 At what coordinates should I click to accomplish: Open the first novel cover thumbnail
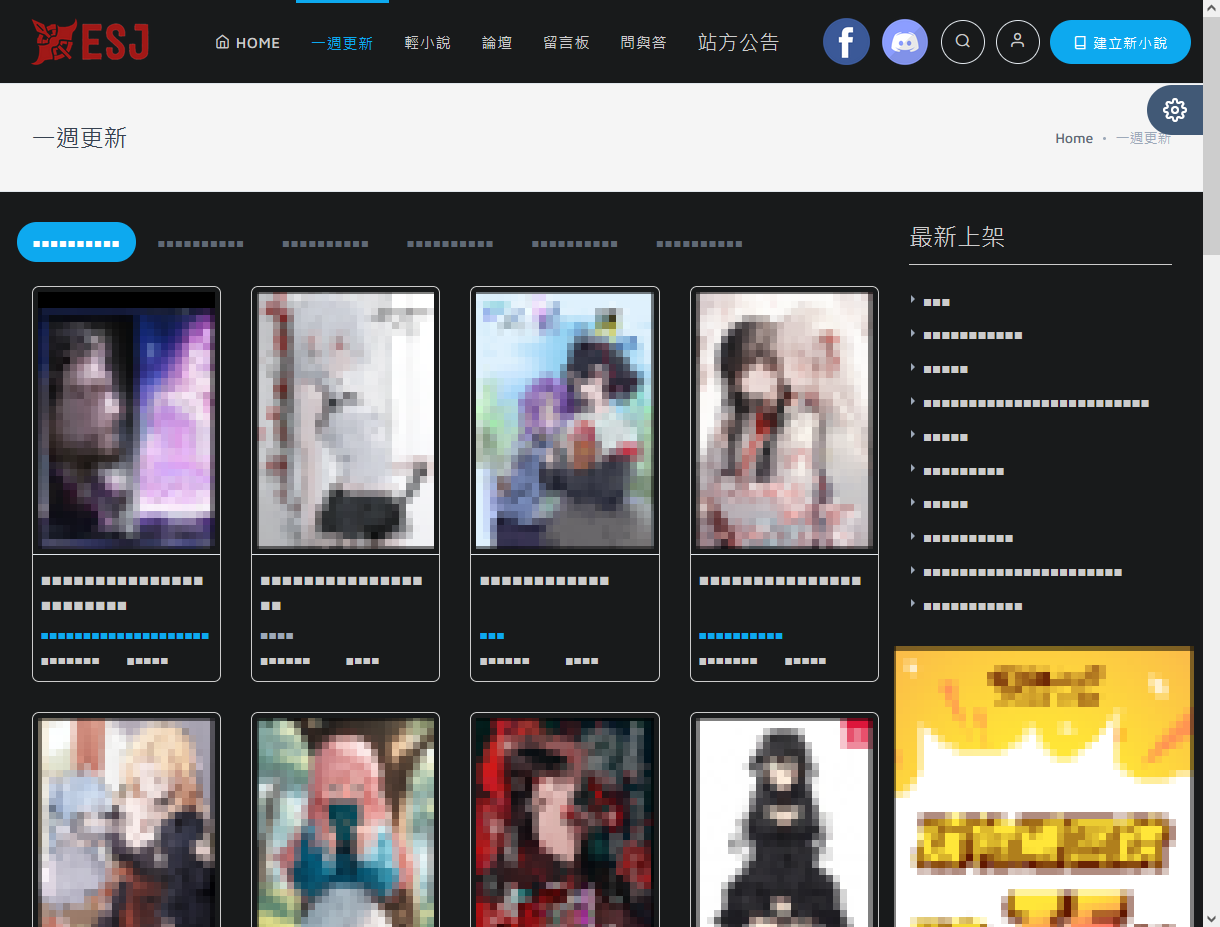126,420
